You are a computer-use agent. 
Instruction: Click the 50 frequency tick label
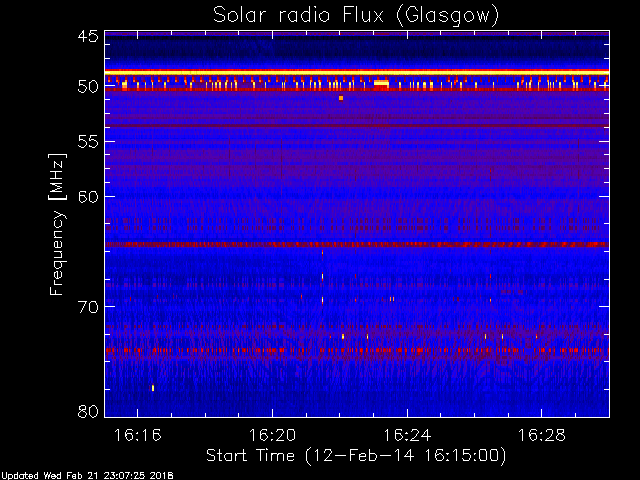click(88, 86)
